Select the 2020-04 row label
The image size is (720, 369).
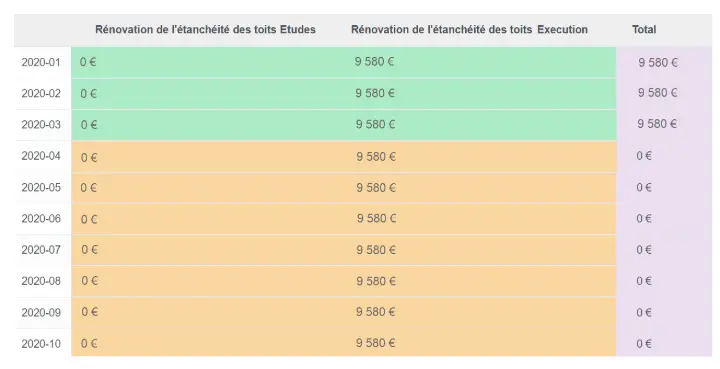[x=41, y=156]
